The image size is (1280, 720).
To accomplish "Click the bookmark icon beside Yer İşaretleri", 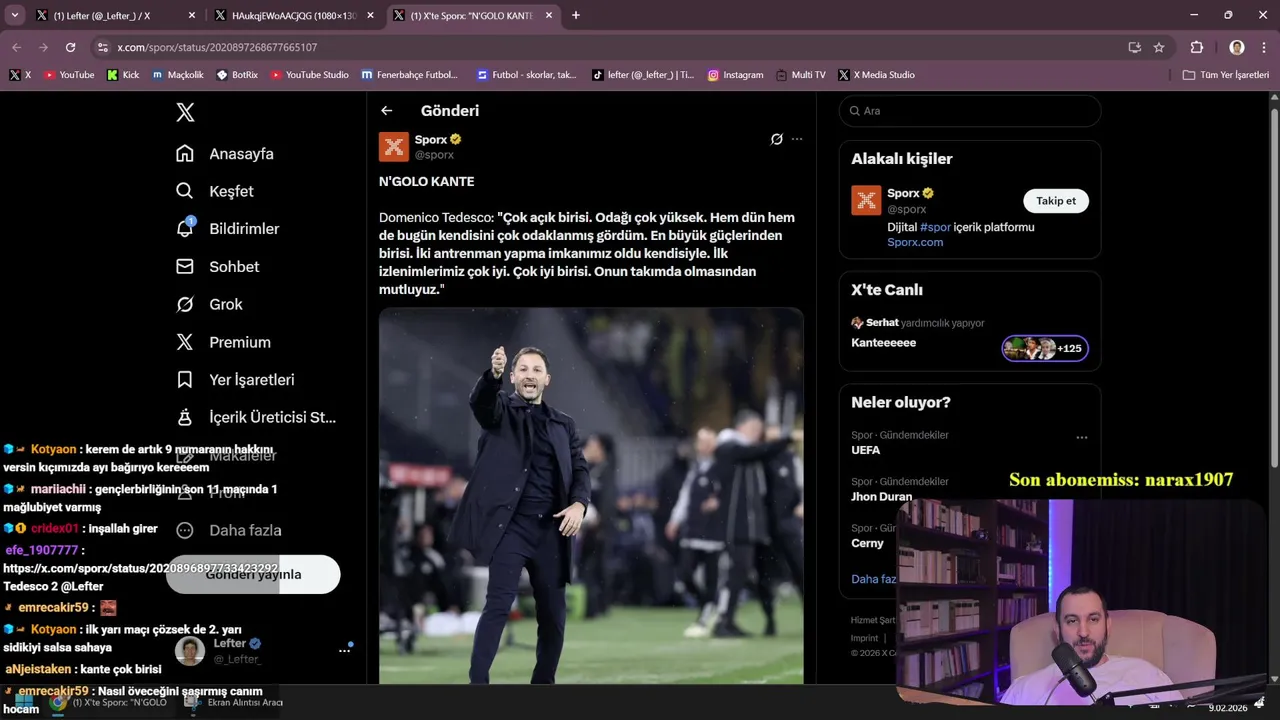I will 185,380.
